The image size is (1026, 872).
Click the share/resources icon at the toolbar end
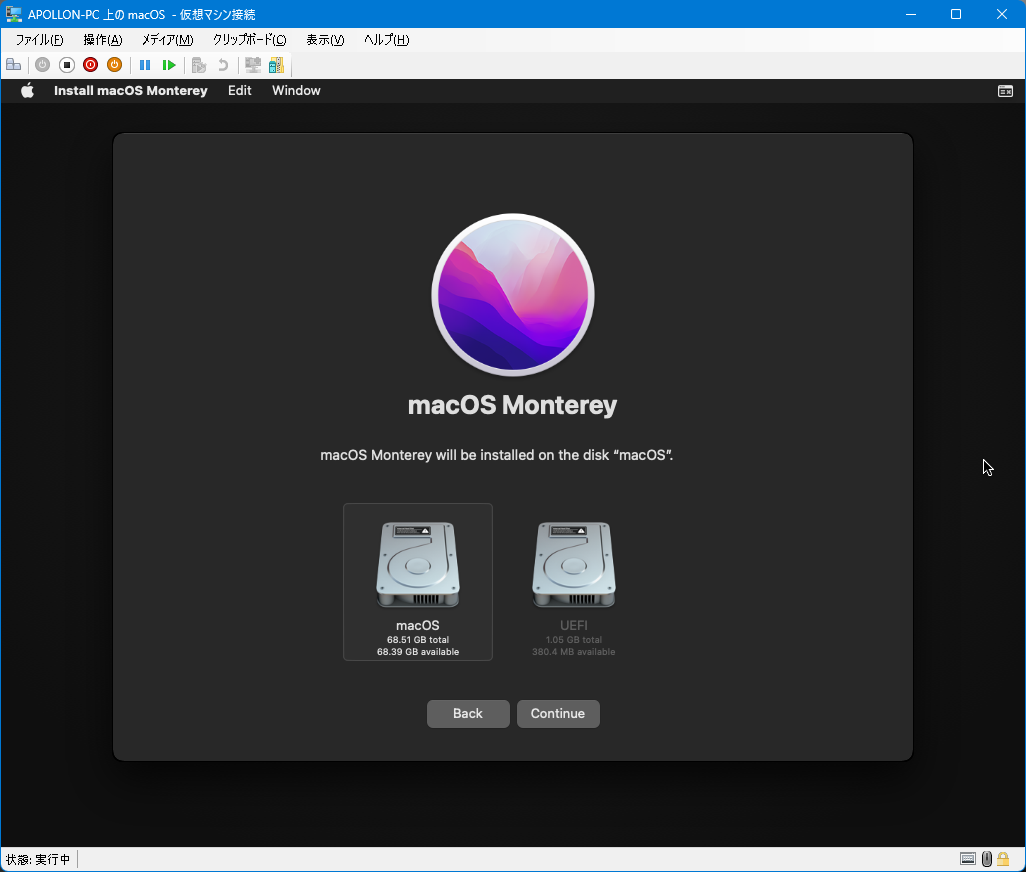pos(276,65)
